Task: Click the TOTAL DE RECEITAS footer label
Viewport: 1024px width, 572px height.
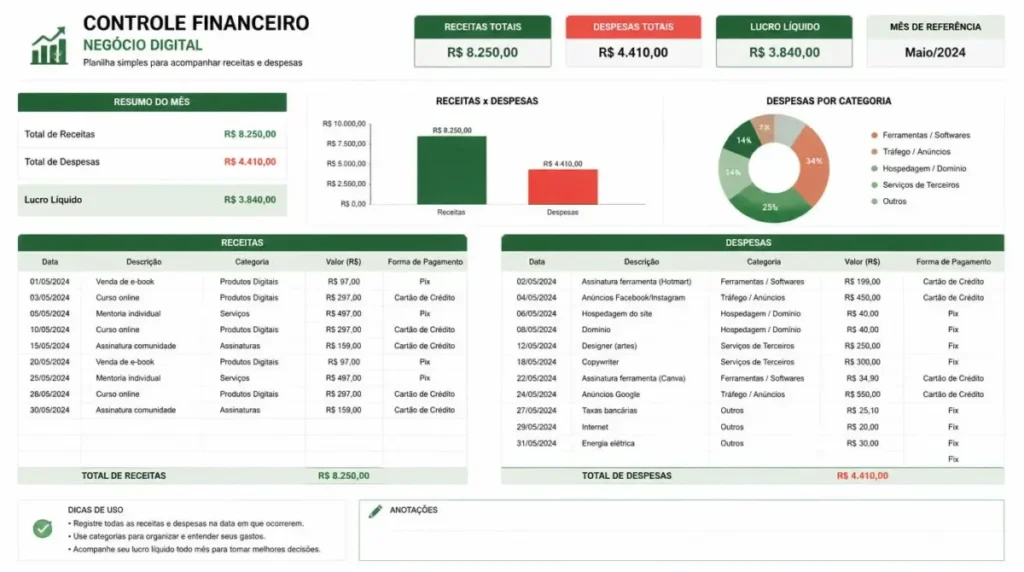Action: pyautogui.click(x=123, y=476)
